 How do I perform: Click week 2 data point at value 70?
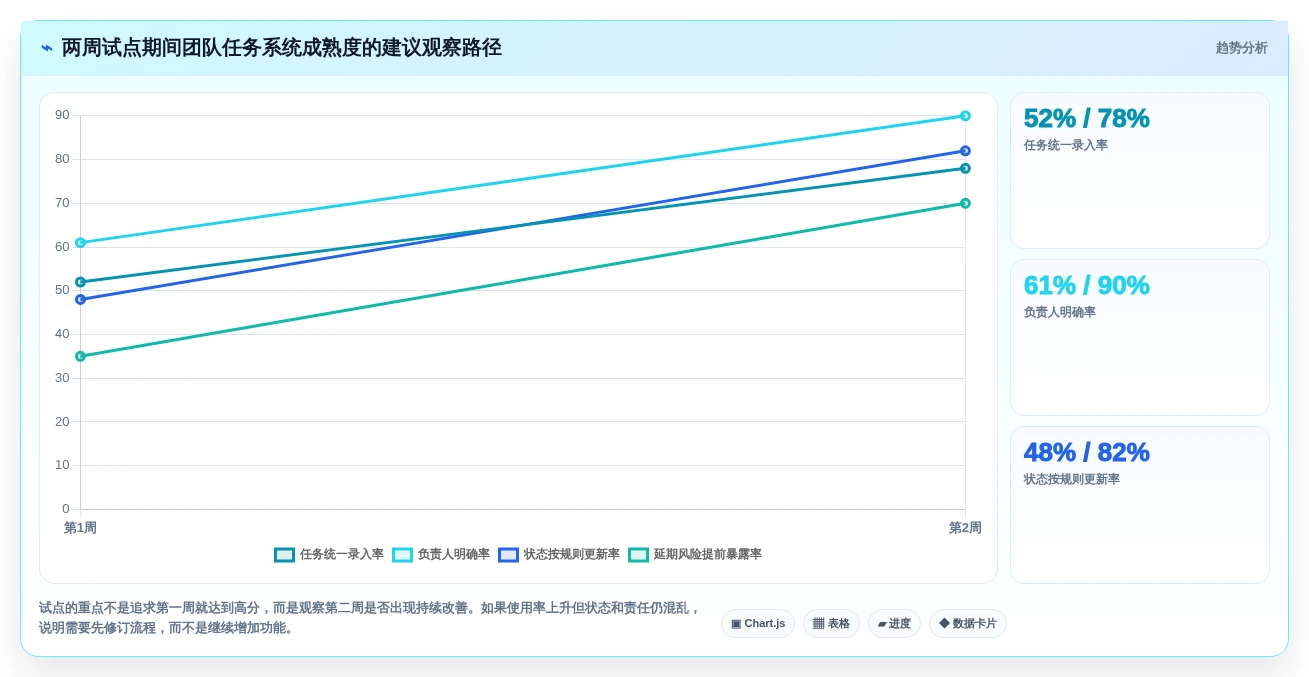[x=965, y=203]
